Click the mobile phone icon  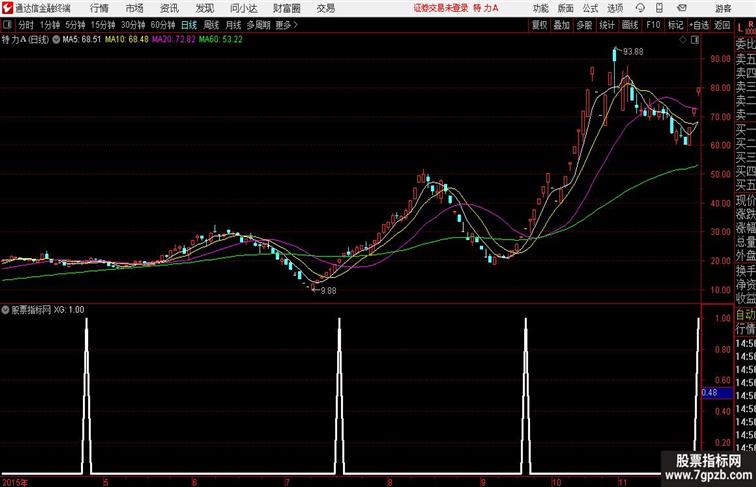(x=659, y=8)
